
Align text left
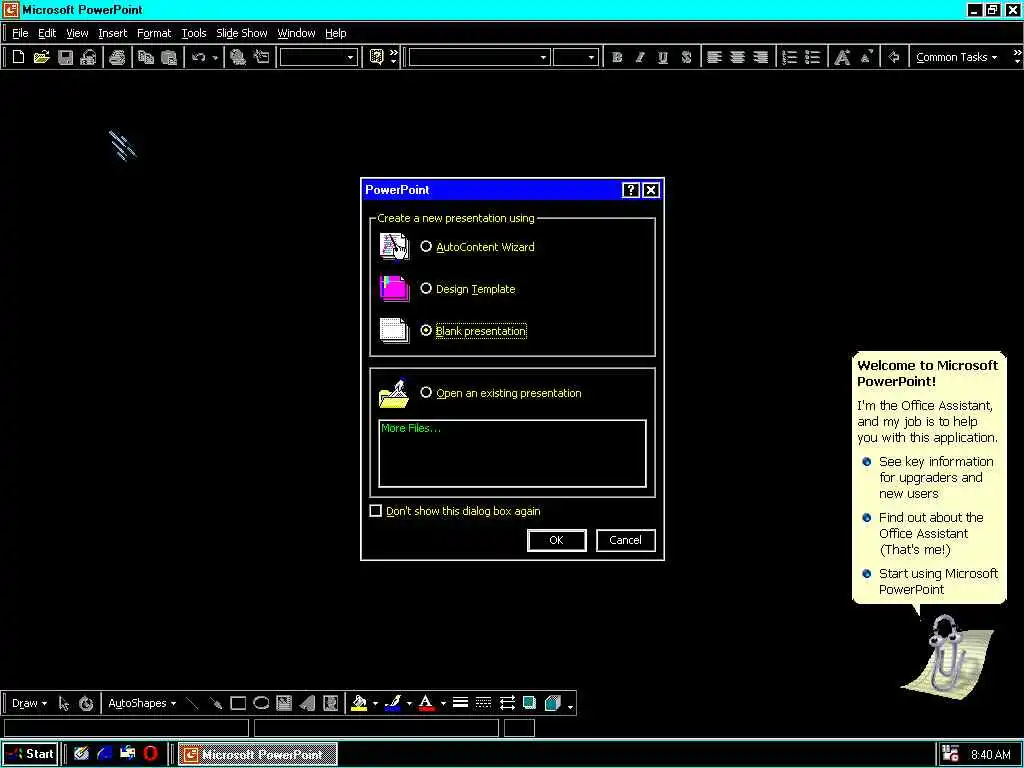(x=714, y=57)
